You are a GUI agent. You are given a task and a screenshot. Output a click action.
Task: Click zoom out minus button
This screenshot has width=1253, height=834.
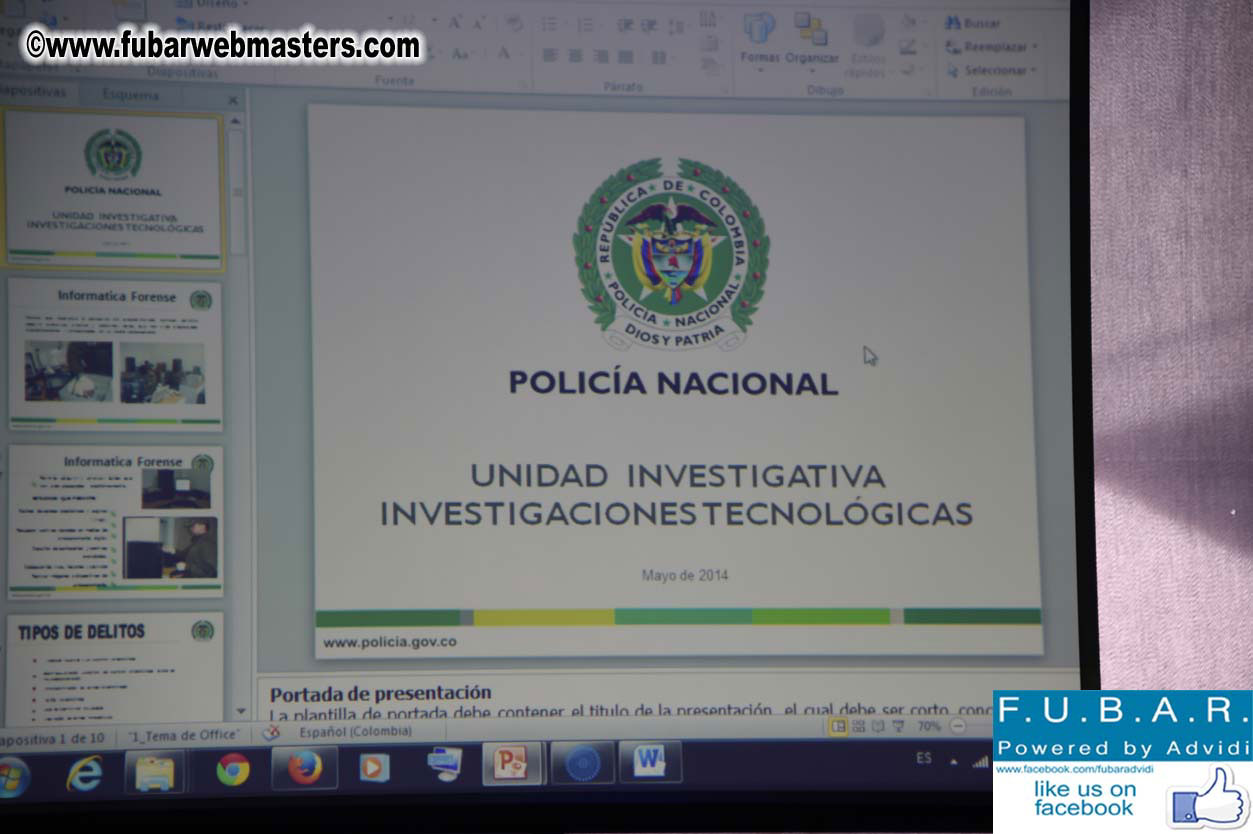(x=957, y=726)
